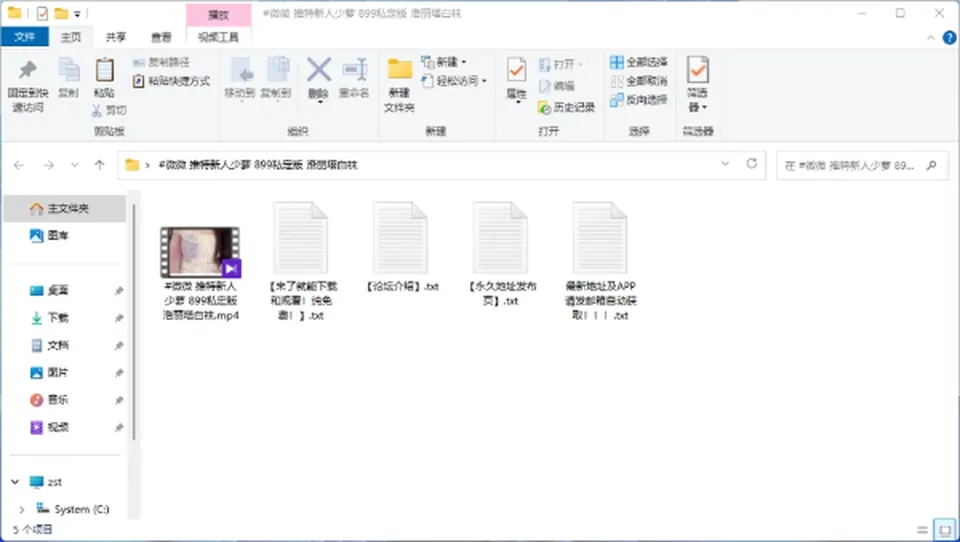This screenshot has height=542, width=960.
Task: Click Quick Access toolbar new folder icon
Action: (x=61, y=13)
